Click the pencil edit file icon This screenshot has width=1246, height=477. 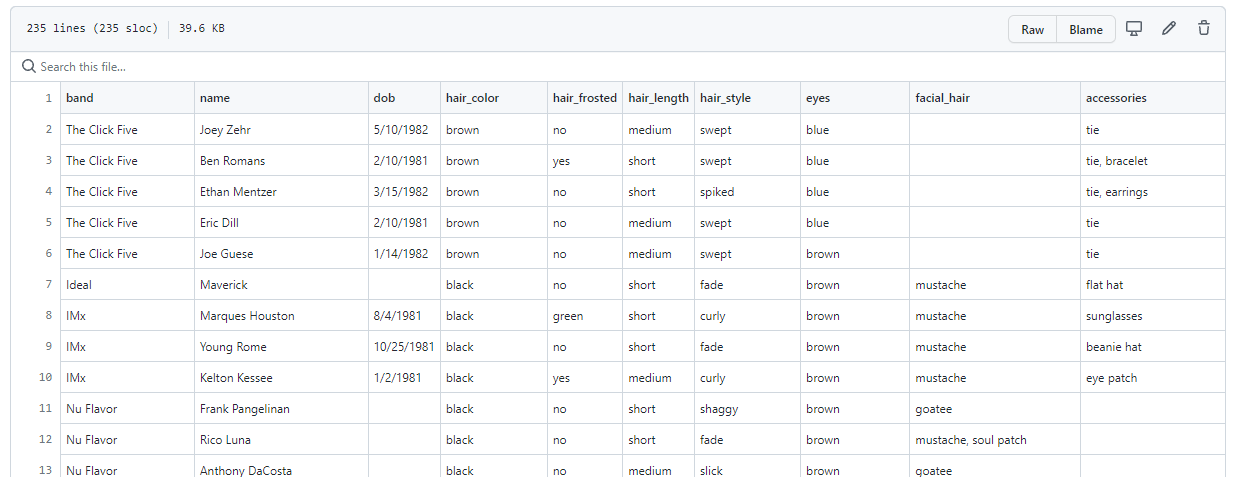click(1169, 29)
